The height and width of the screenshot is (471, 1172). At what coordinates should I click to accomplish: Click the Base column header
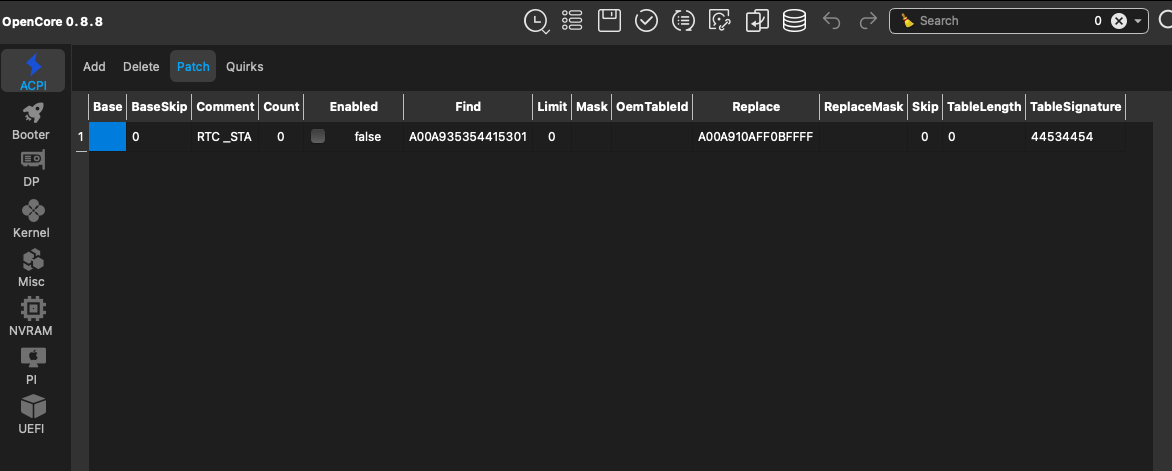click(x=108, y=107)
